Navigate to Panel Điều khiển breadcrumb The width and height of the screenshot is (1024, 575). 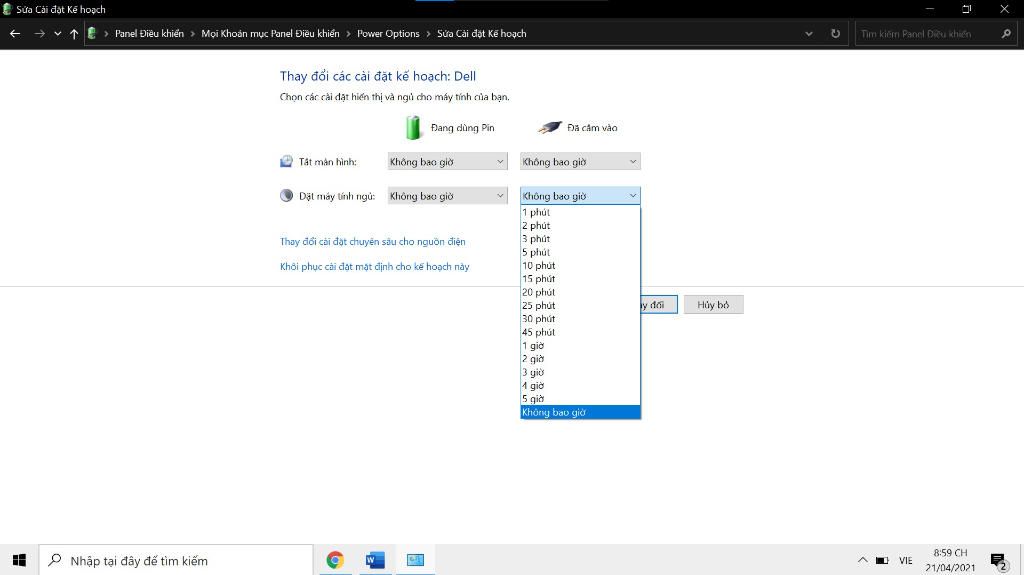pos(149,33)
